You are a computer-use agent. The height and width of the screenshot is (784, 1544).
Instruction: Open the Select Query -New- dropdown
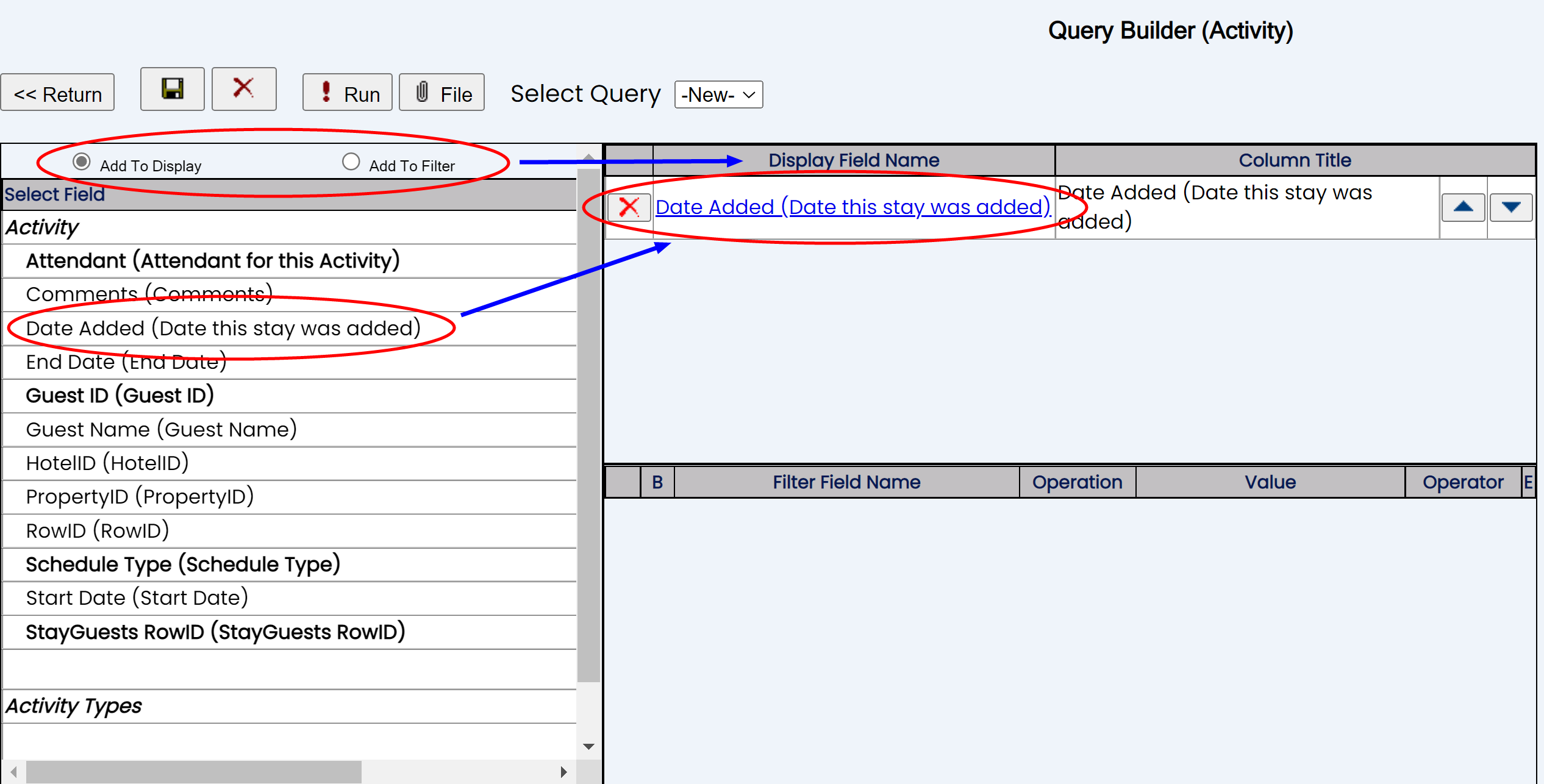coord(718,94)
